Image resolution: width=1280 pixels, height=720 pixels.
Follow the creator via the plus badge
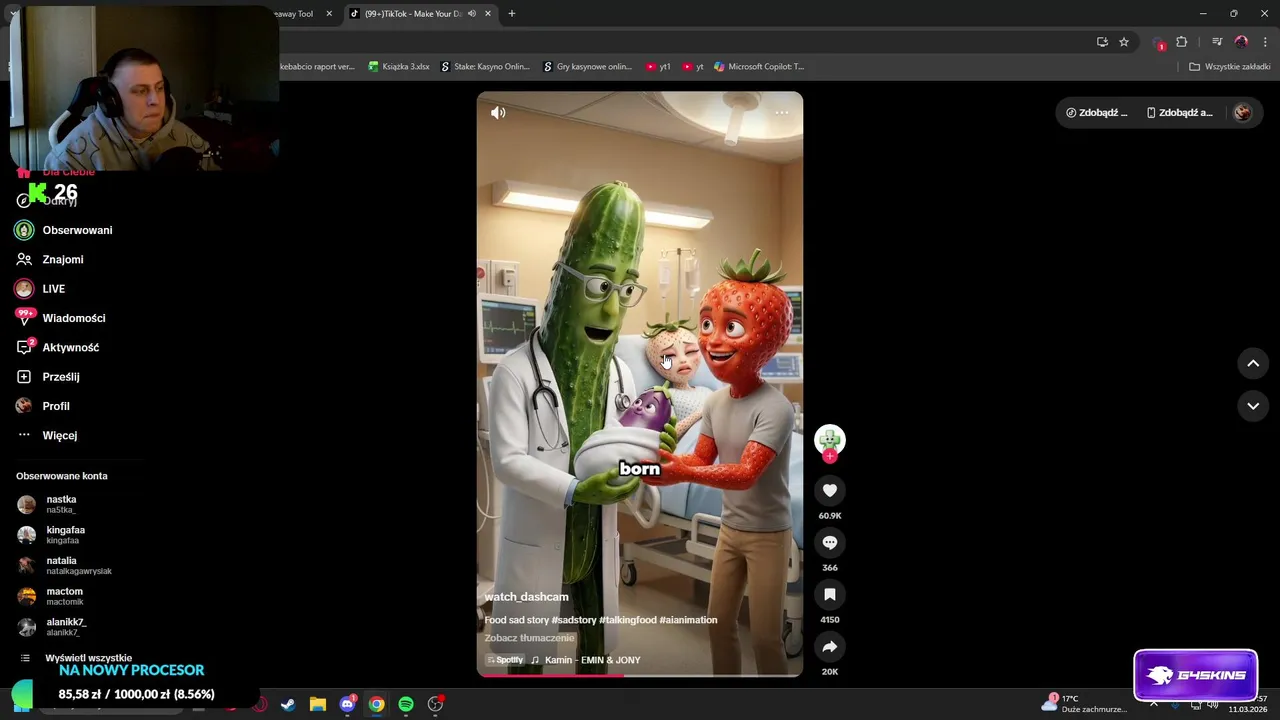coord(830,456)
